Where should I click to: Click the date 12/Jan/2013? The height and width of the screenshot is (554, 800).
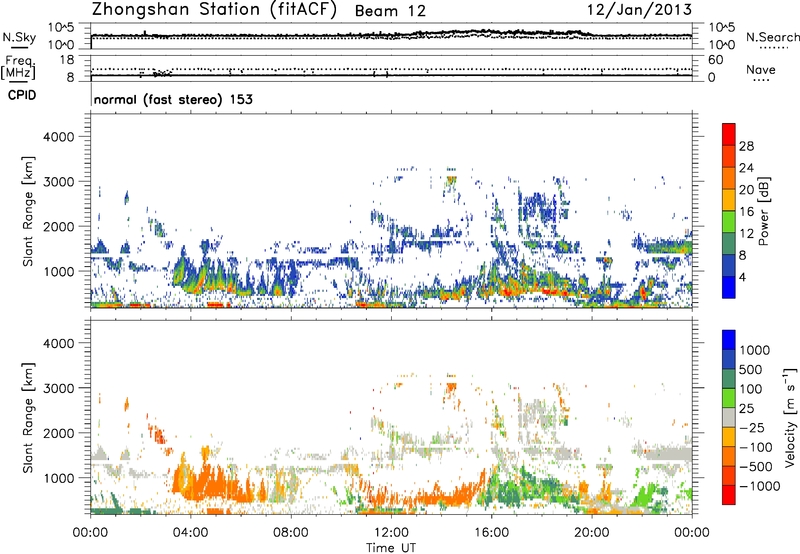click(x=639, y=10)
